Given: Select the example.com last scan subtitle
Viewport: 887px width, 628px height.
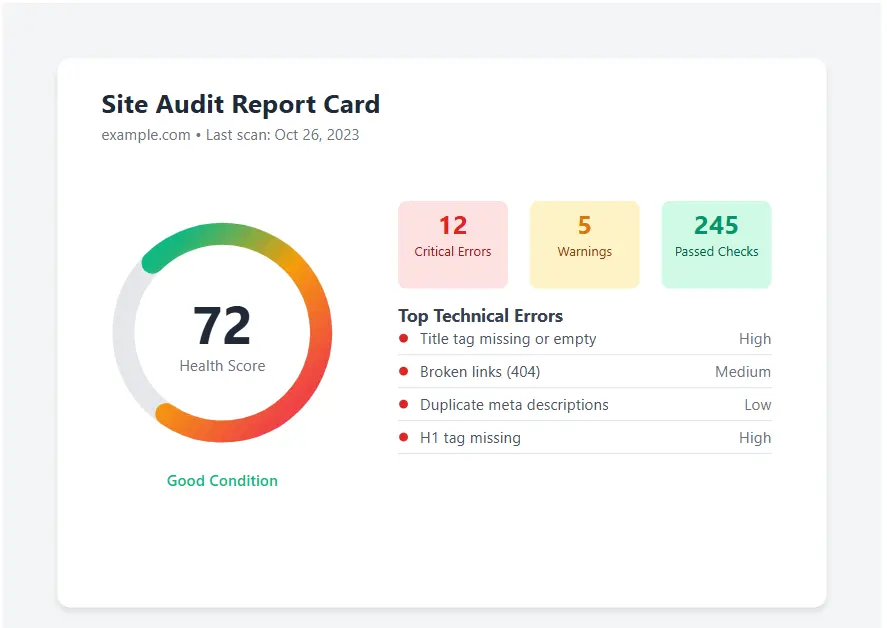Looking at the screenshot, I should [x=230, y=135].
